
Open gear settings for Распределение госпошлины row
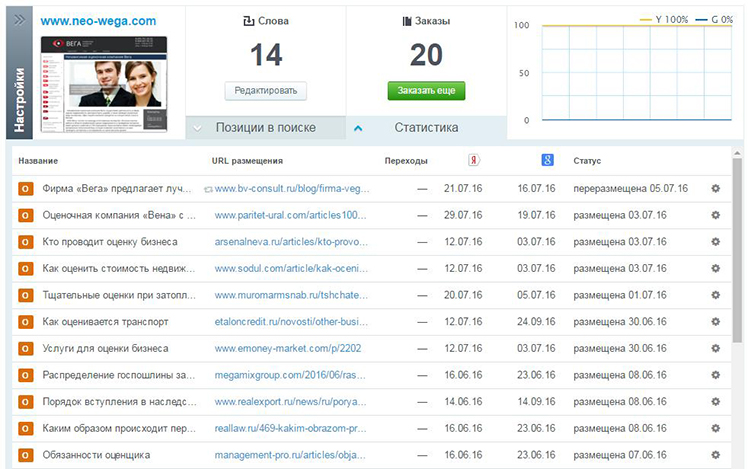click(x=715, y=375)
